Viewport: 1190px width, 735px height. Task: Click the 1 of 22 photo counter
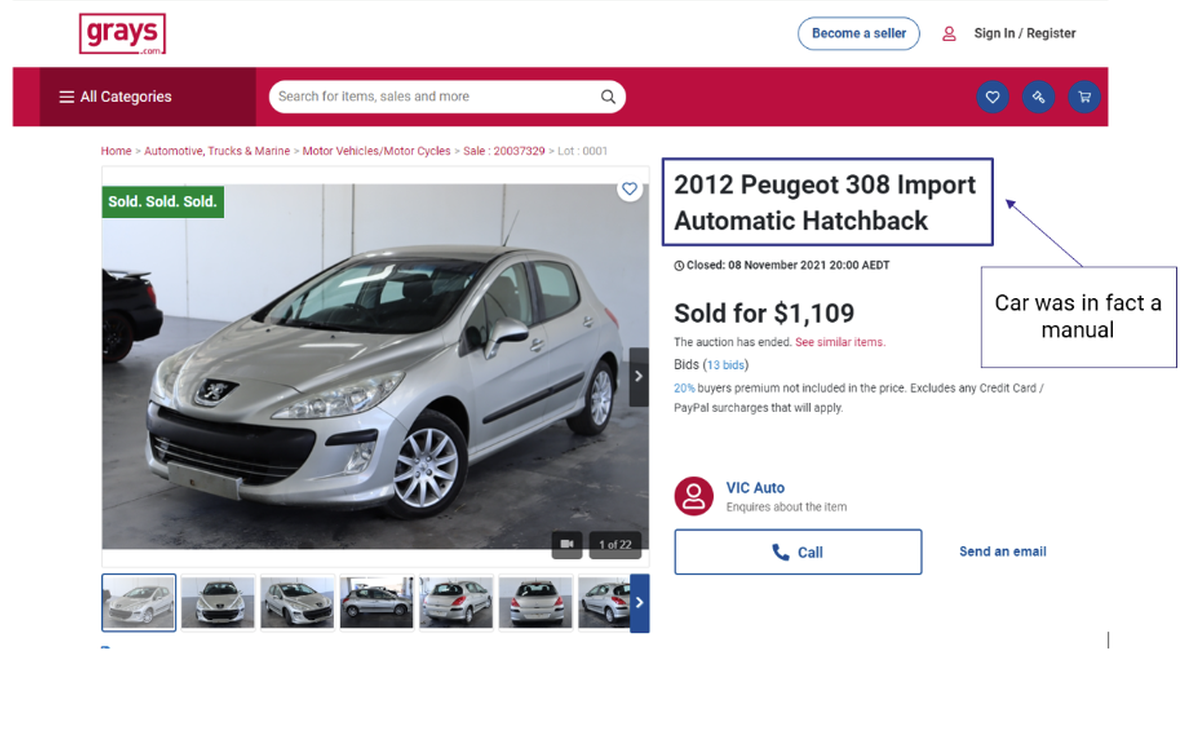[615, 544]
